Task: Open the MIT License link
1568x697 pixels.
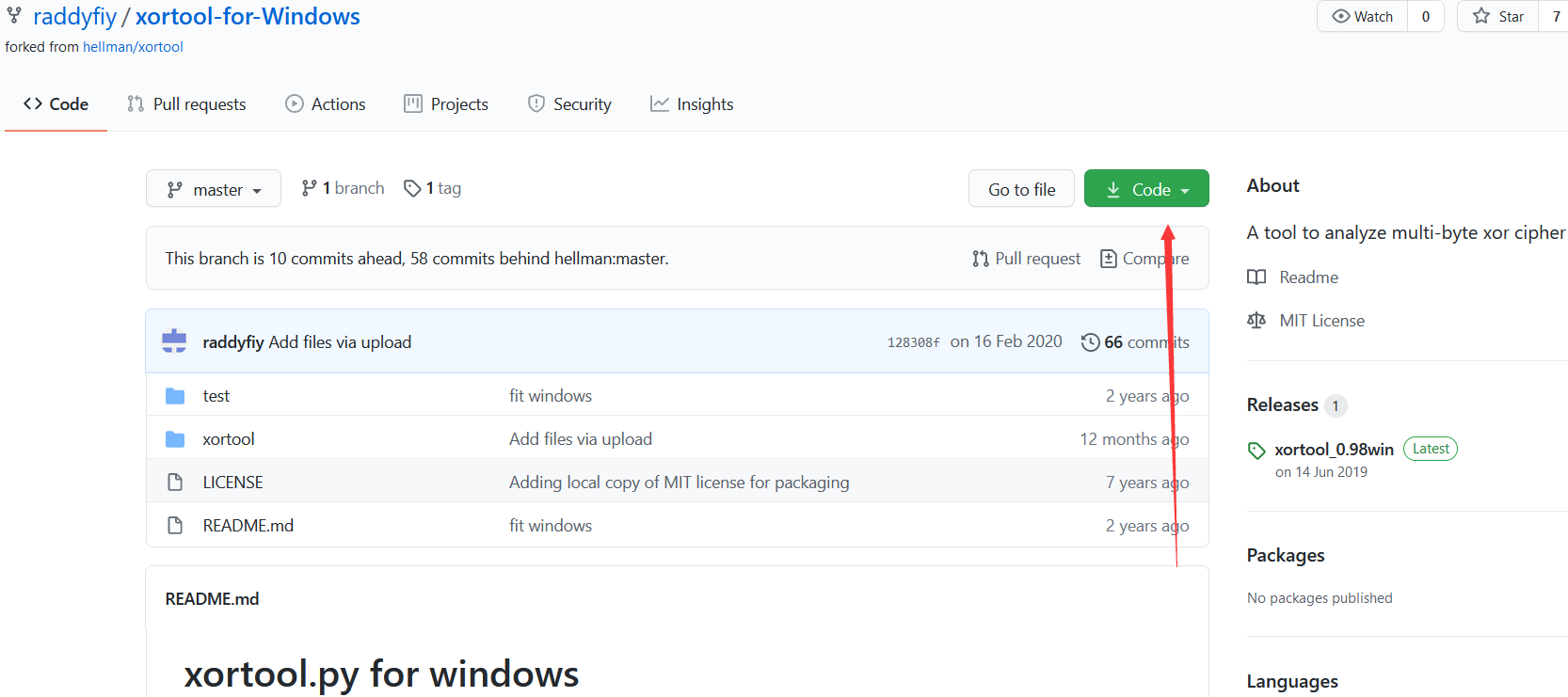Action: click(x=1322, y=321)
